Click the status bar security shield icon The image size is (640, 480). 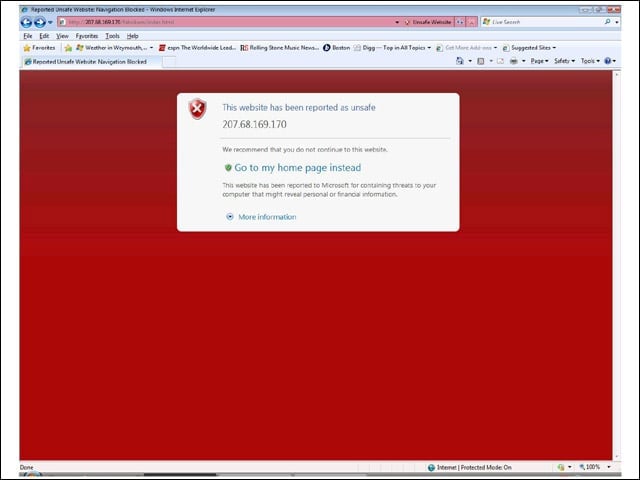tap(561, 467)
